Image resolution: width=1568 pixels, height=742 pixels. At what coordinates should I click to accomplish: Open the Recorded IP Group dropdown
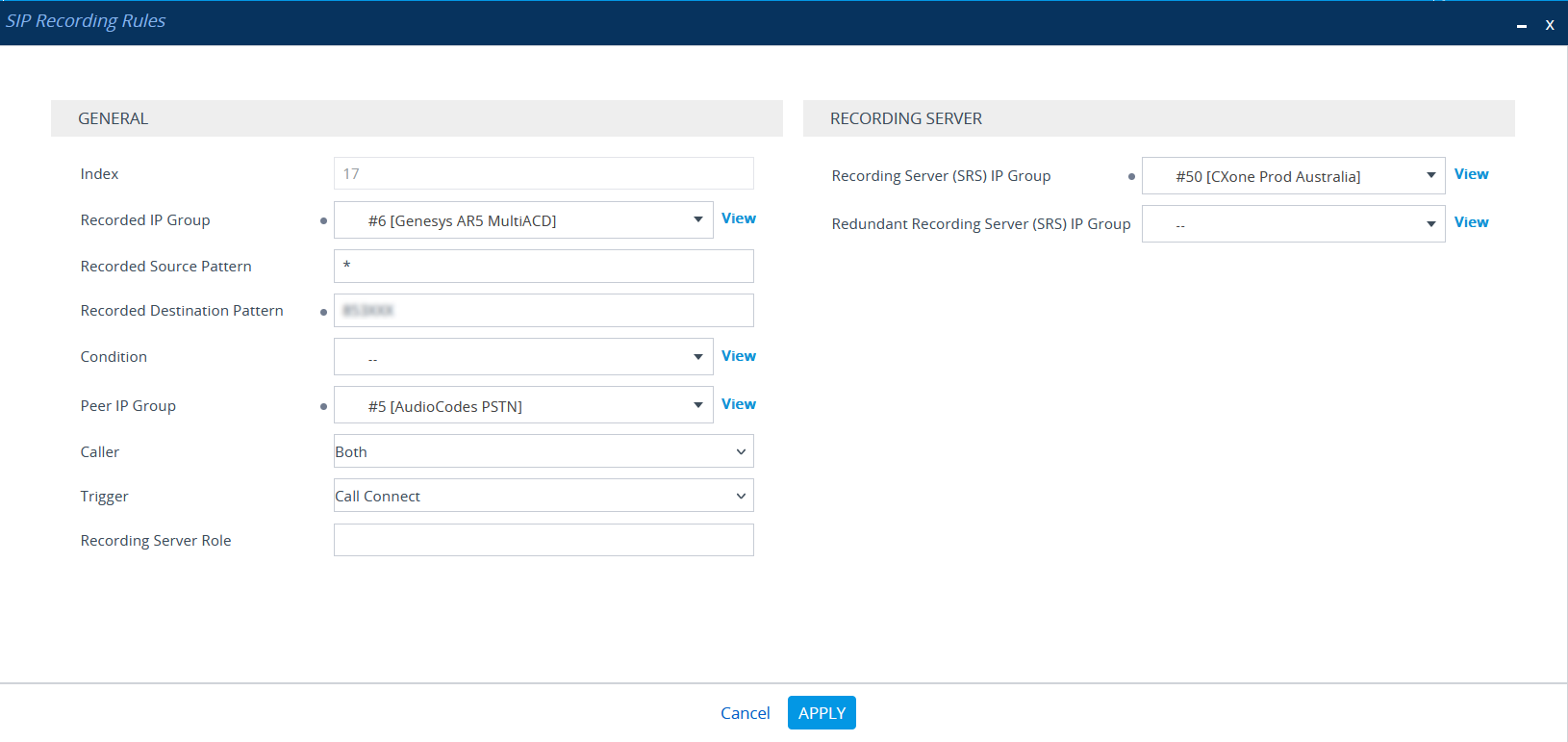[x=522, y=220]
